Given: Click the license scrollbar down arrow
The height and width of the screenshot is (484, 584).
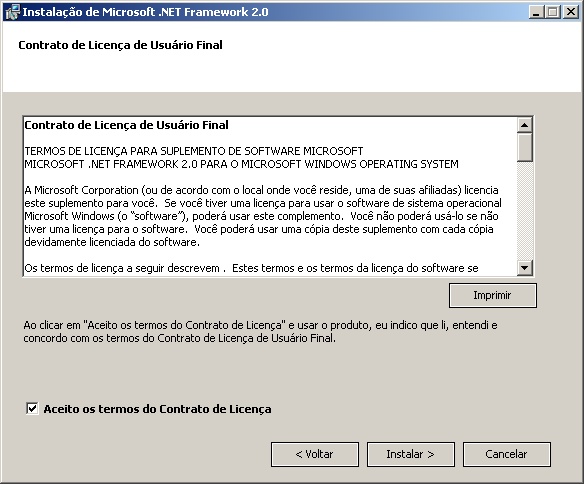Looking at the screenshot, I should click(525, 267).
